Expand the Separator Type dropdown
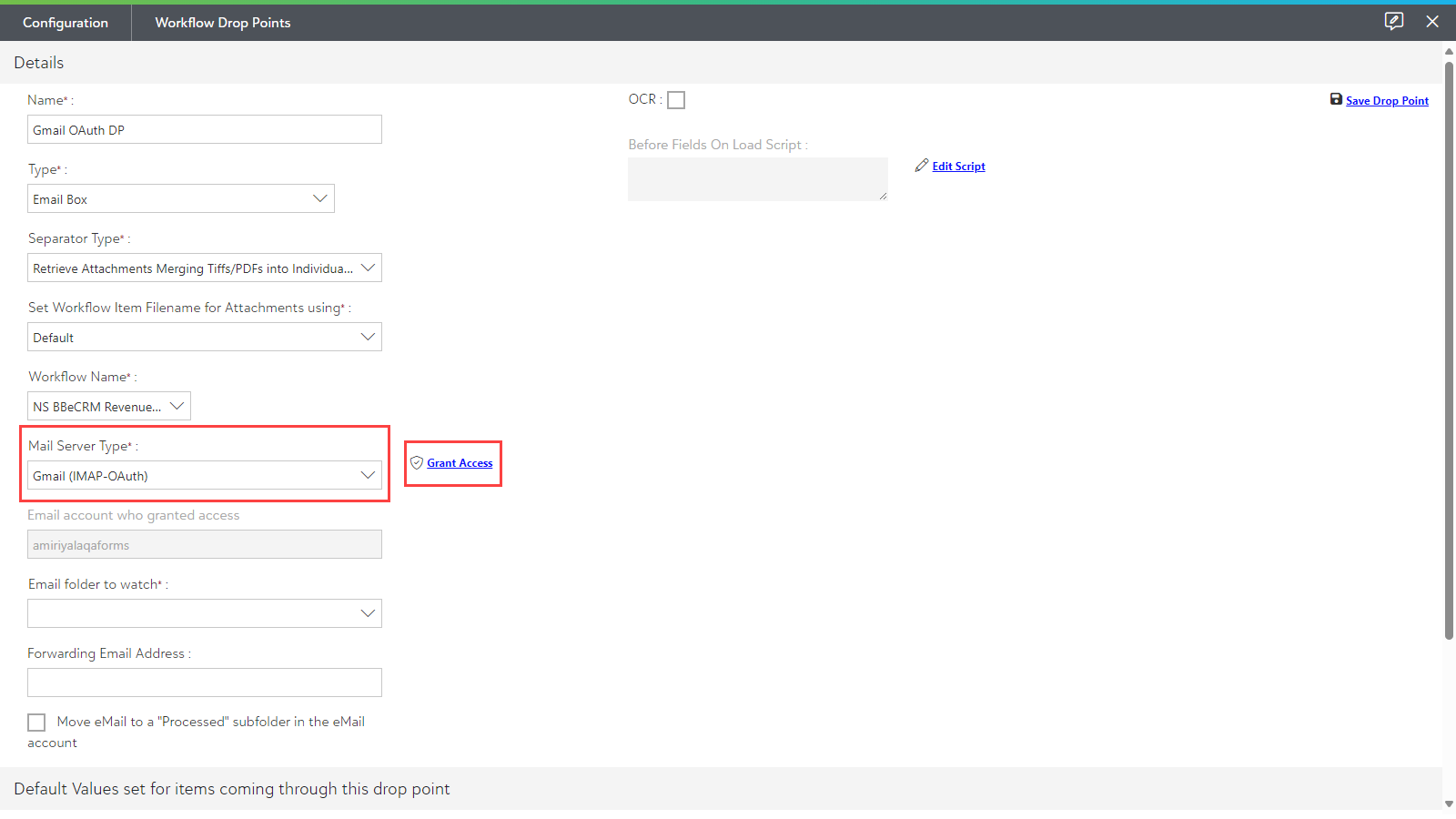The height and width of the screenshot is (819, 1456). (x=205, y=268)
